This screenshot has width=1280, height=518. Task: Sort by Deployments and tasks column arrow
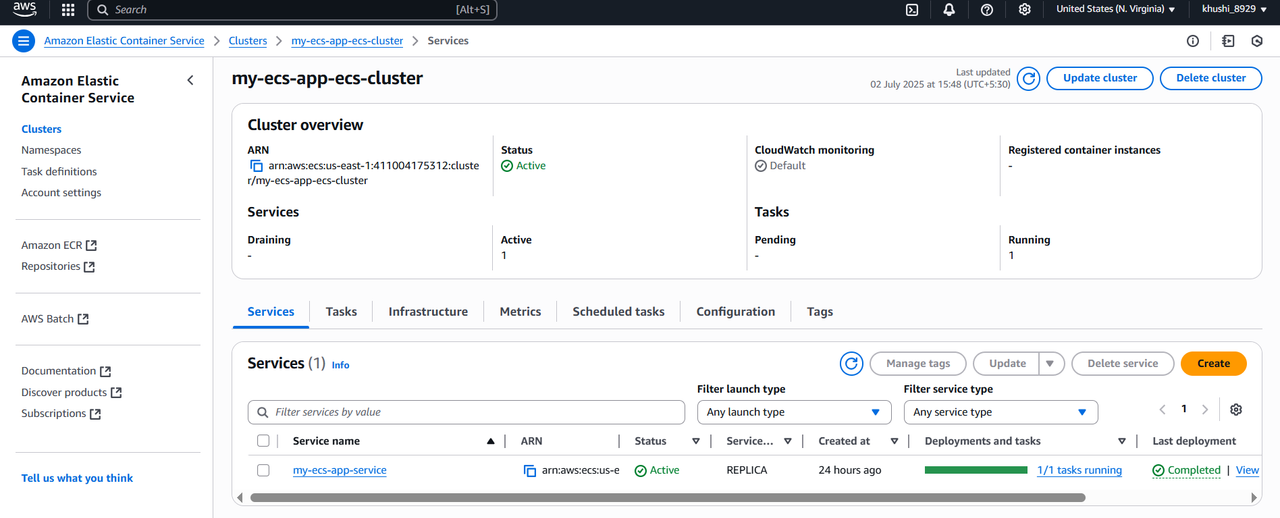pyautogui.click(x=1122, y=441)
